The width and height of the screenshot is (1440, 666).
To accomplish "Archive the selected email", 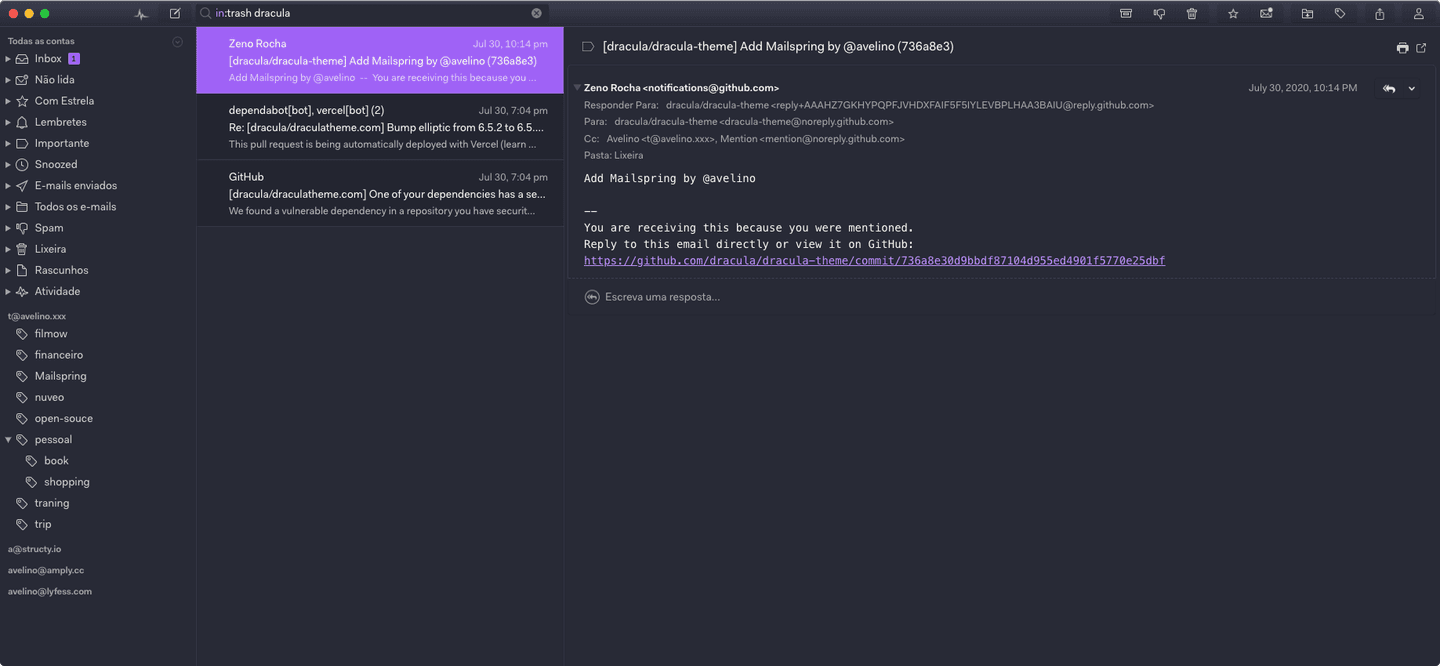I will [x=1126, y=13].
